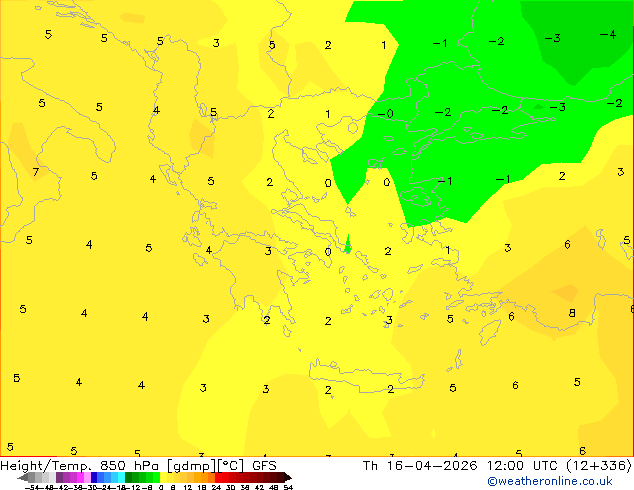The height and width of the screenshot is (490, 634).
Task: Pick the dark blue legend swatch above -30
Action: 94,477
